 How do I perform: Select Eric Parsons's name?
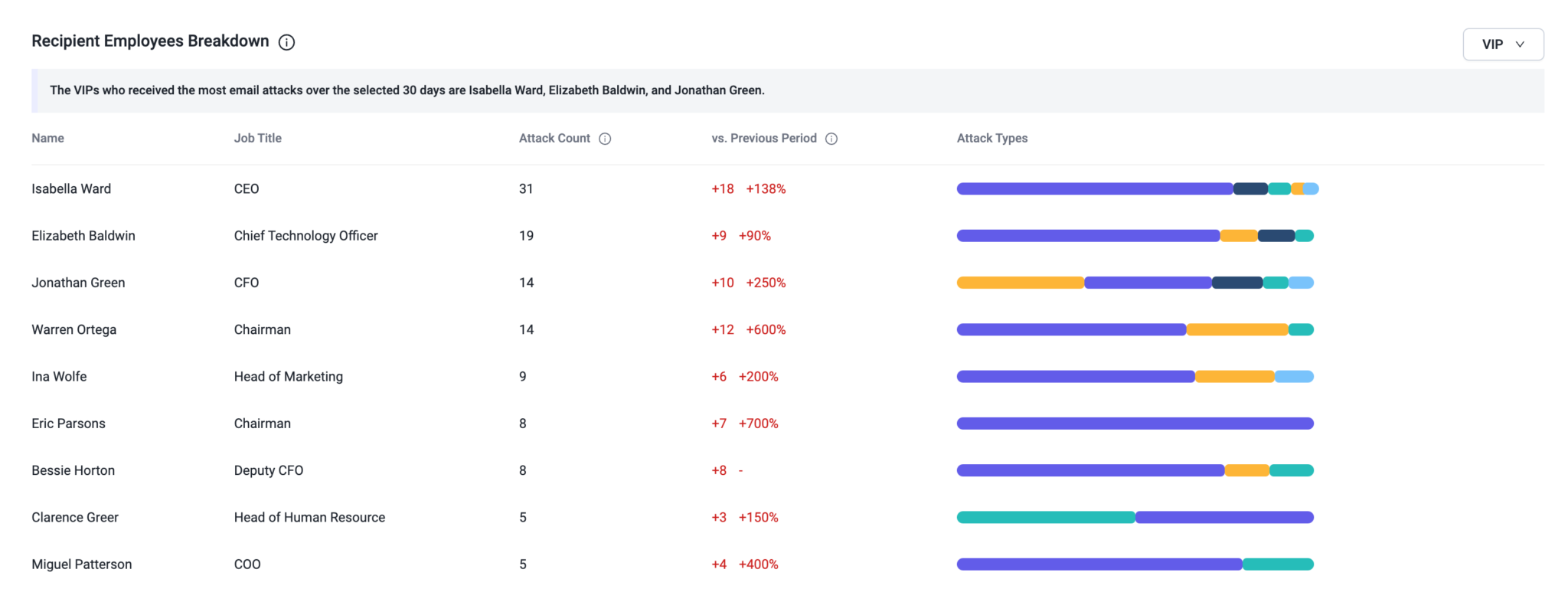coord(68,424)
